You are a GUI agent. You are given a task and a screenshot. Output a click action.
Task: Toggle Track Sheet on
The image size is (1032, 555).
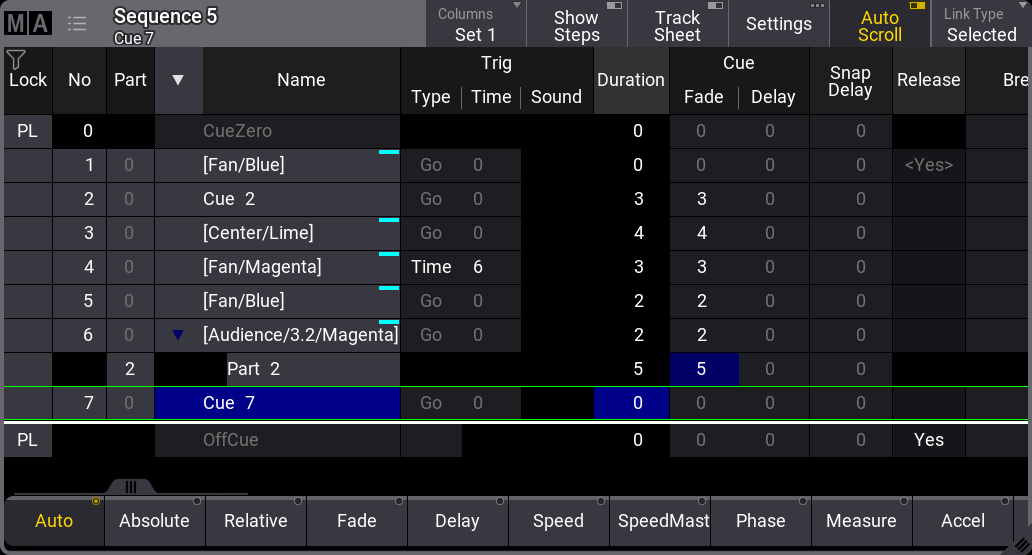tap(677, 25)
